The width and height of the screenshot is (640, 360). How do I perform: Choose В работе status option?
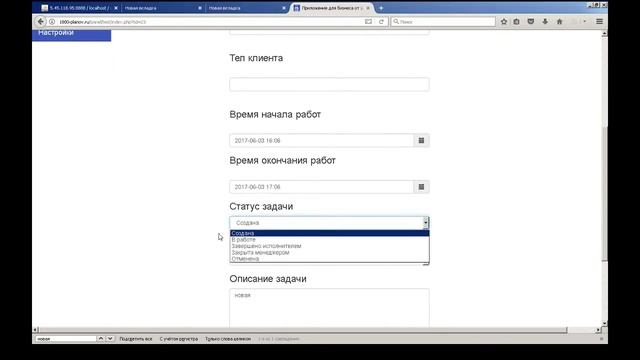click(329, 240)
